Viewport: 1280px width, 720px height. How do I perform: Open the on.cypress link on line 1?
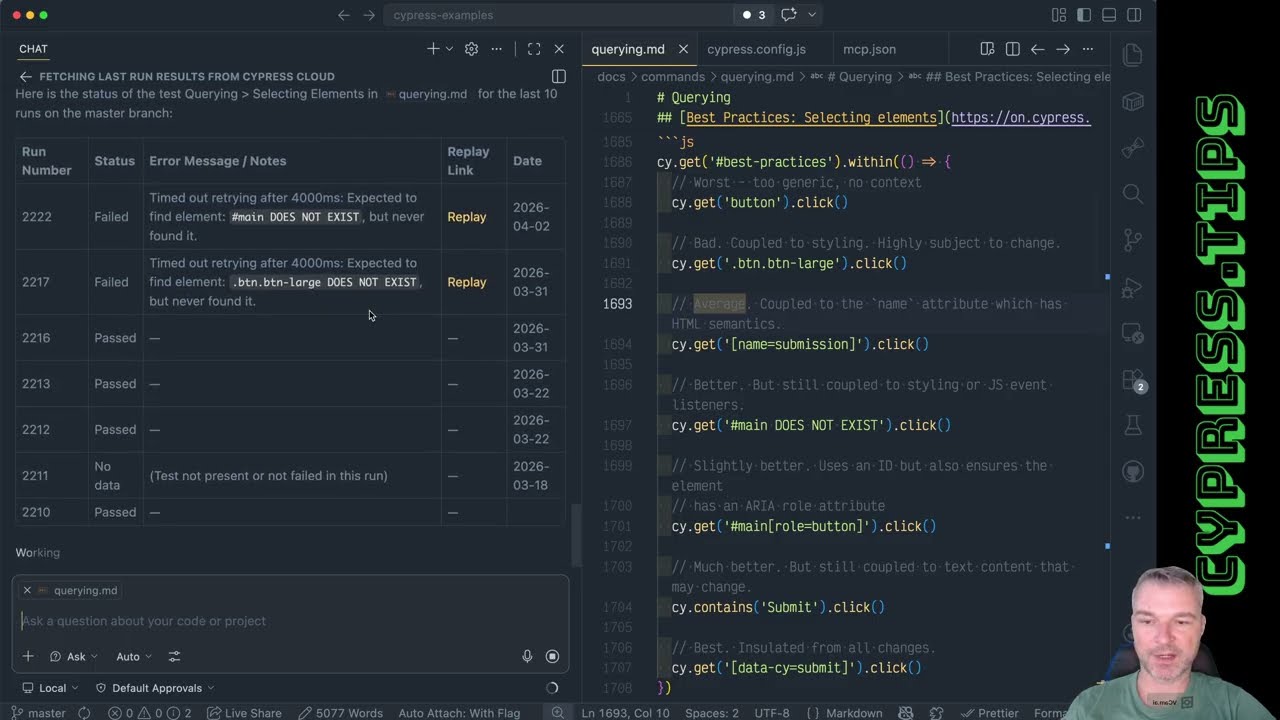tap(1020, 118)
